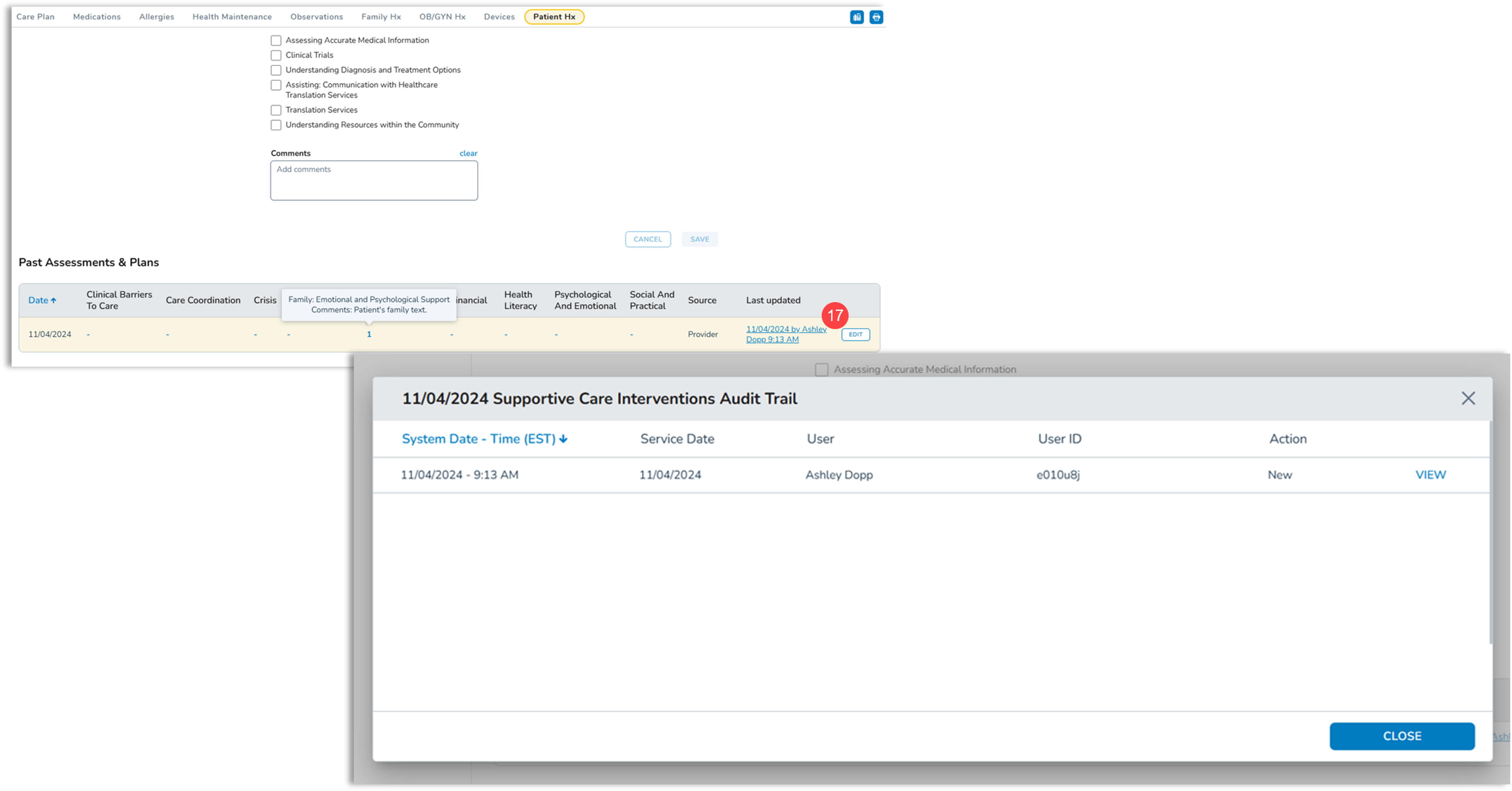Viewport: 1512px width, 791px height.
Task: Close the Audit Trail dialog with X
Action: tap(1468, 398)
